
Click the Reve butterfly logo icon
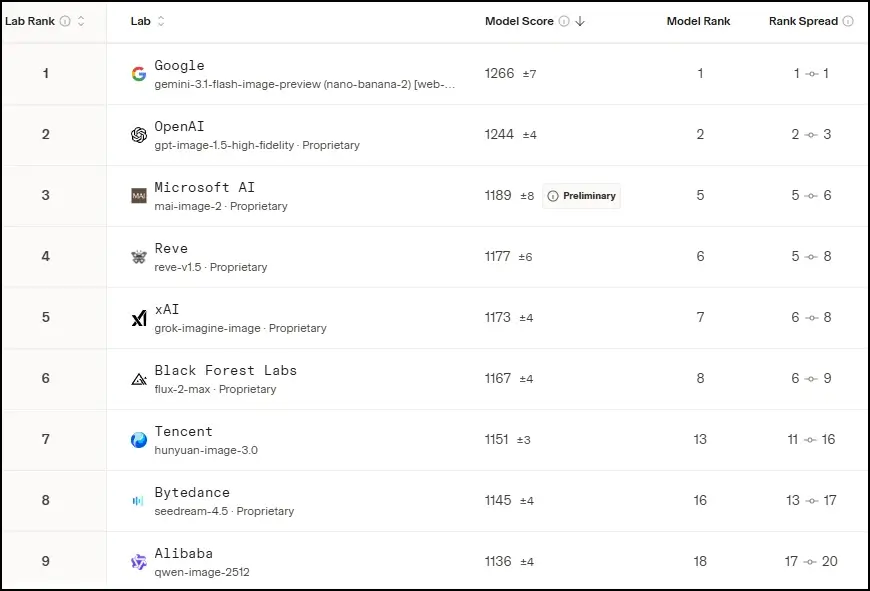tap(139, 257)
